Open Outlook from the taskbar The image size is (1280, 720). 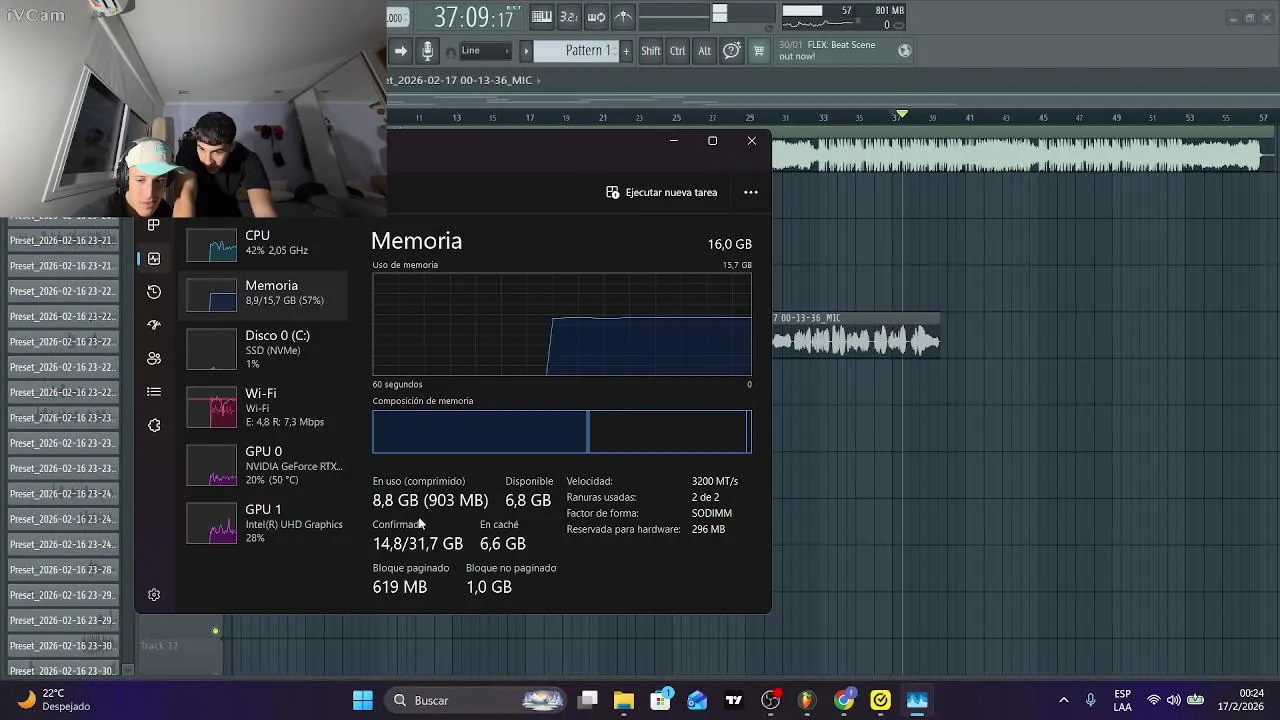697,700
